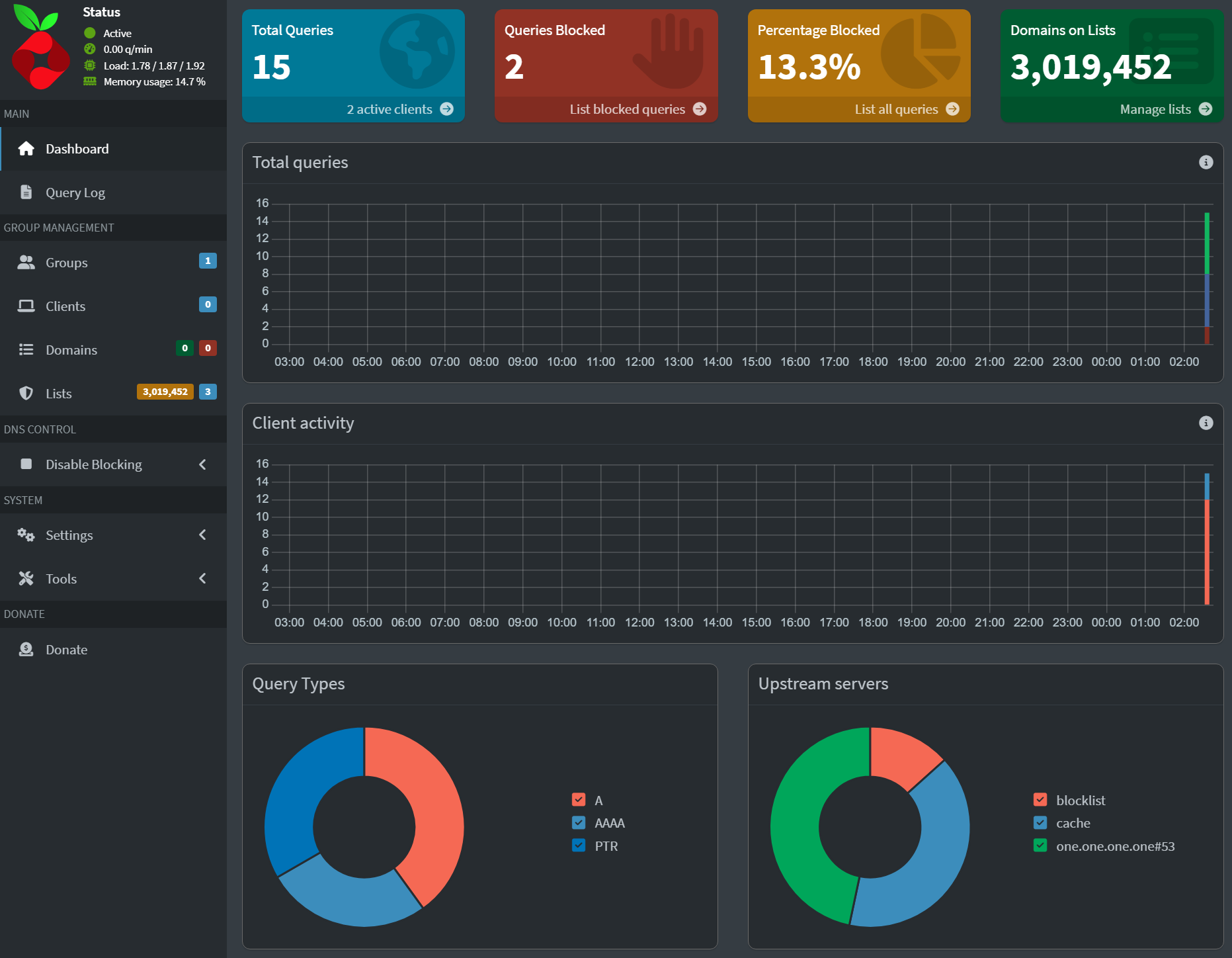
Task: Expand the Disable Blocking submenu chevron
Action: pos(202,464)
